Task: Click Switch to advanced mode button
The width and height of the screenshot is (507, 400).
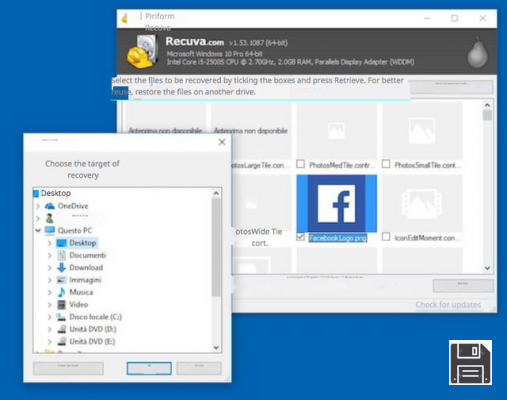Action: 451,87
